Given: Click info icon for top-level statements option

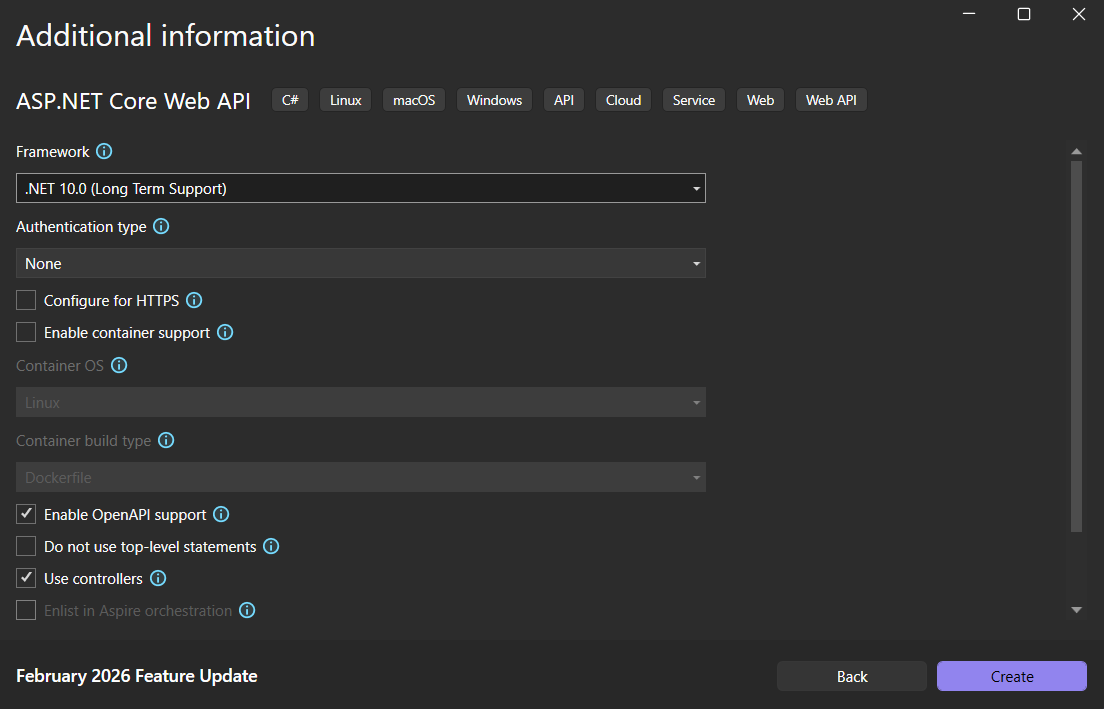Looking at the screenshot, I should [x=271, y=547].
